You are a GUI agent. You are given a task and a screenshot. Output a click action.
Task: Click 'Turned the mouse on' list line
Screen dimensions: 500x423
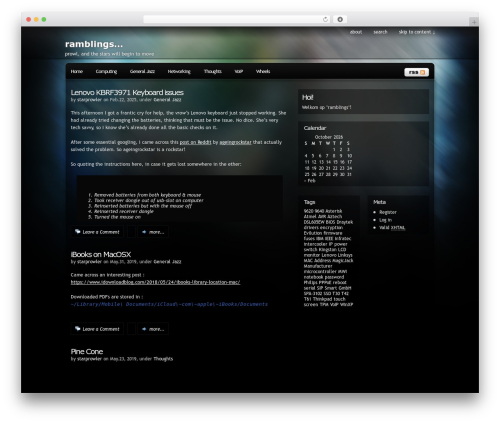pos(117,217)
